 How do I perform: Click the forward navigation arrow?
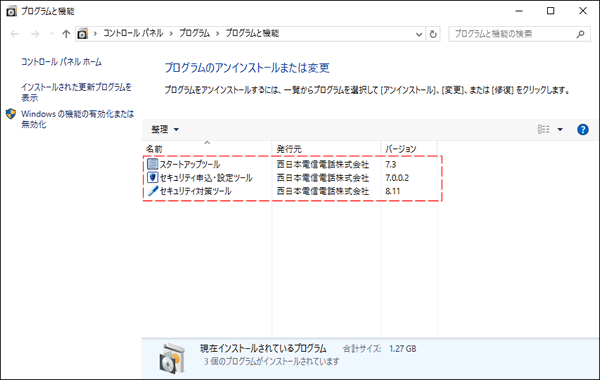(x=35, y=34)
